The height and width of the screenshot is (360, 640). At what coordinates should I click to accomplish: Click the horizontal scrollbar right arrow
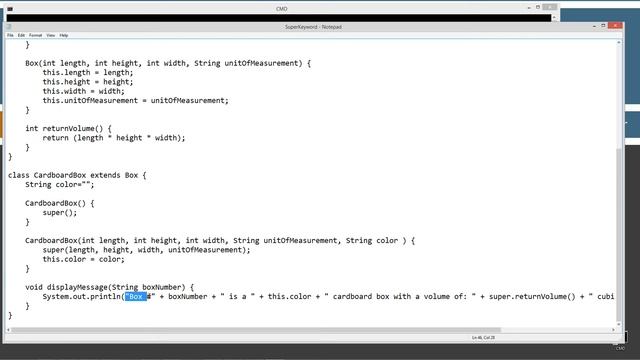613,330
